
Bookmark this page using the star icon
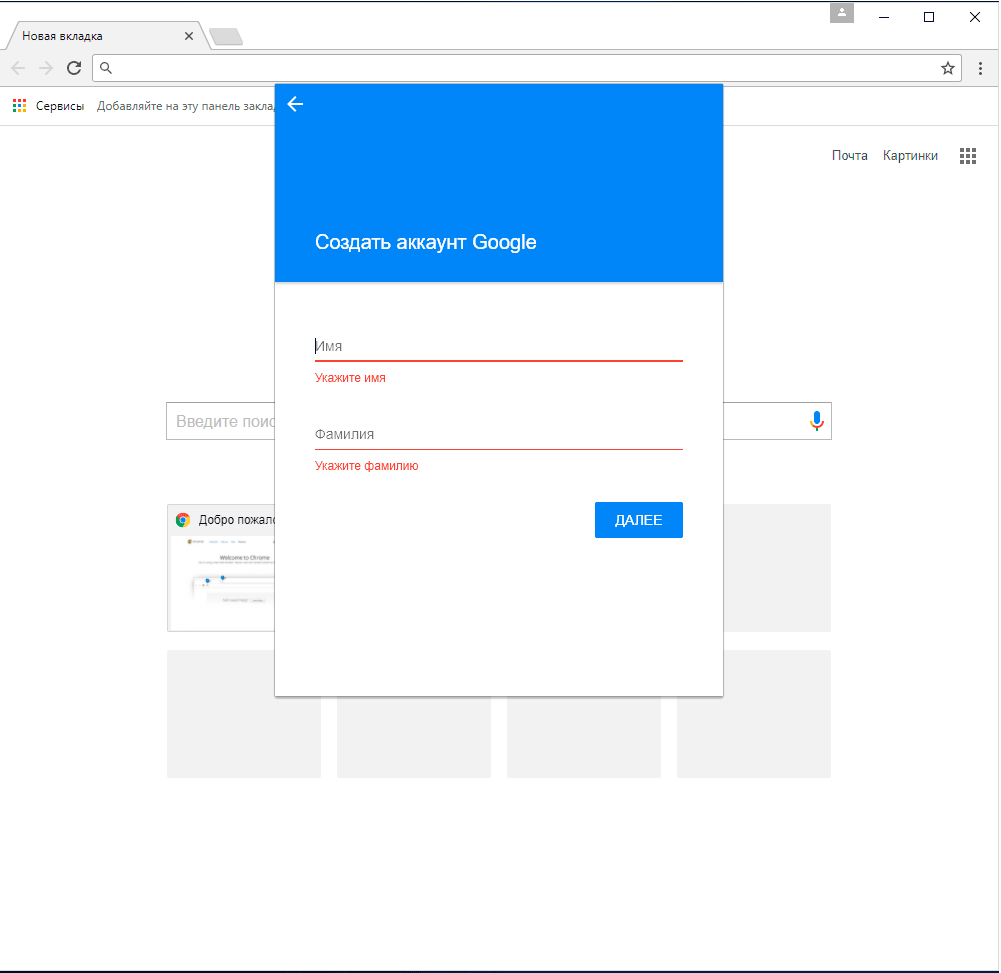(947, 68)
